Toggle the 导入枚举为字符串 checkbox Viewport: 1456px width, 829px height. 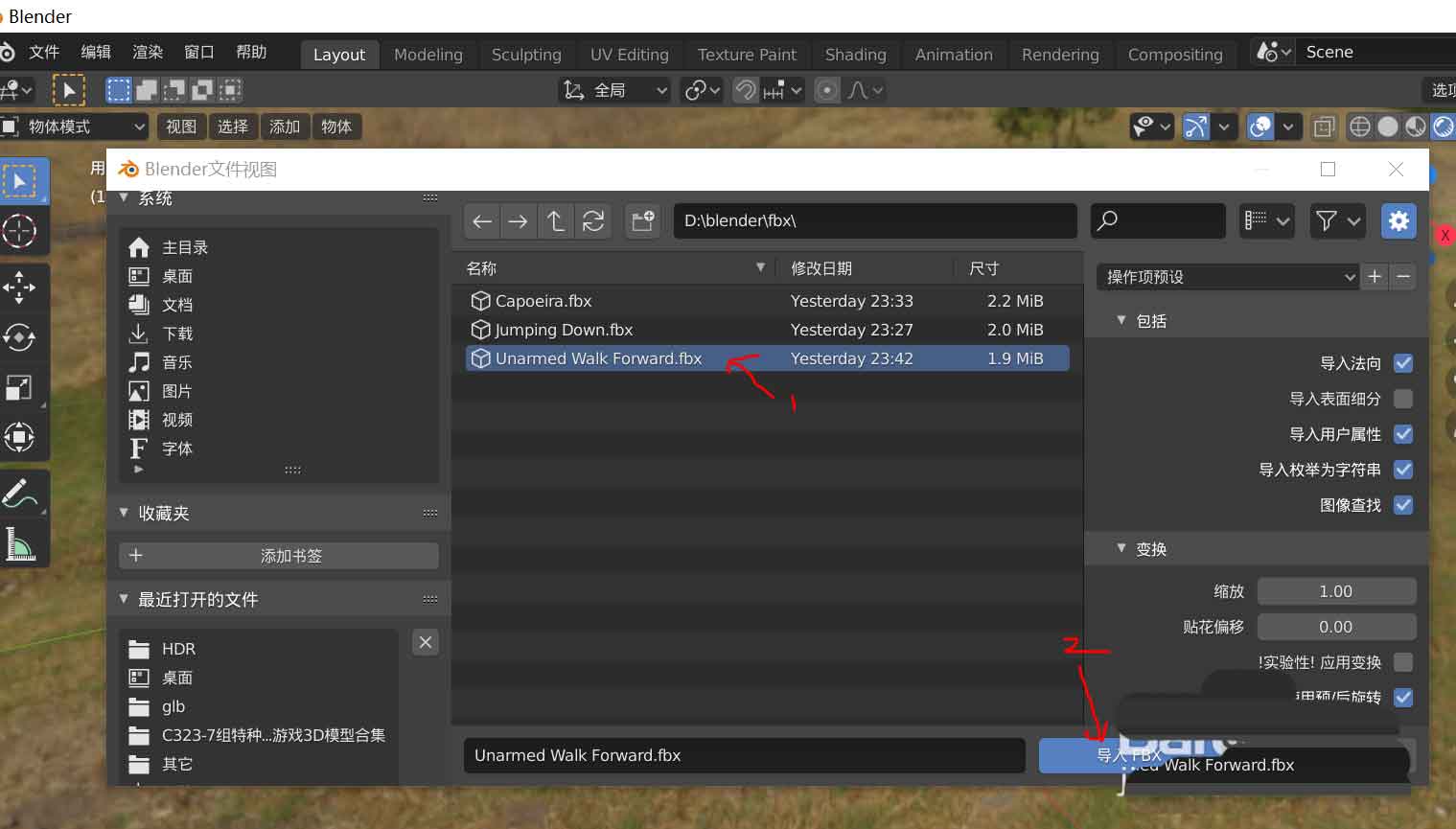pos(1403,470)
